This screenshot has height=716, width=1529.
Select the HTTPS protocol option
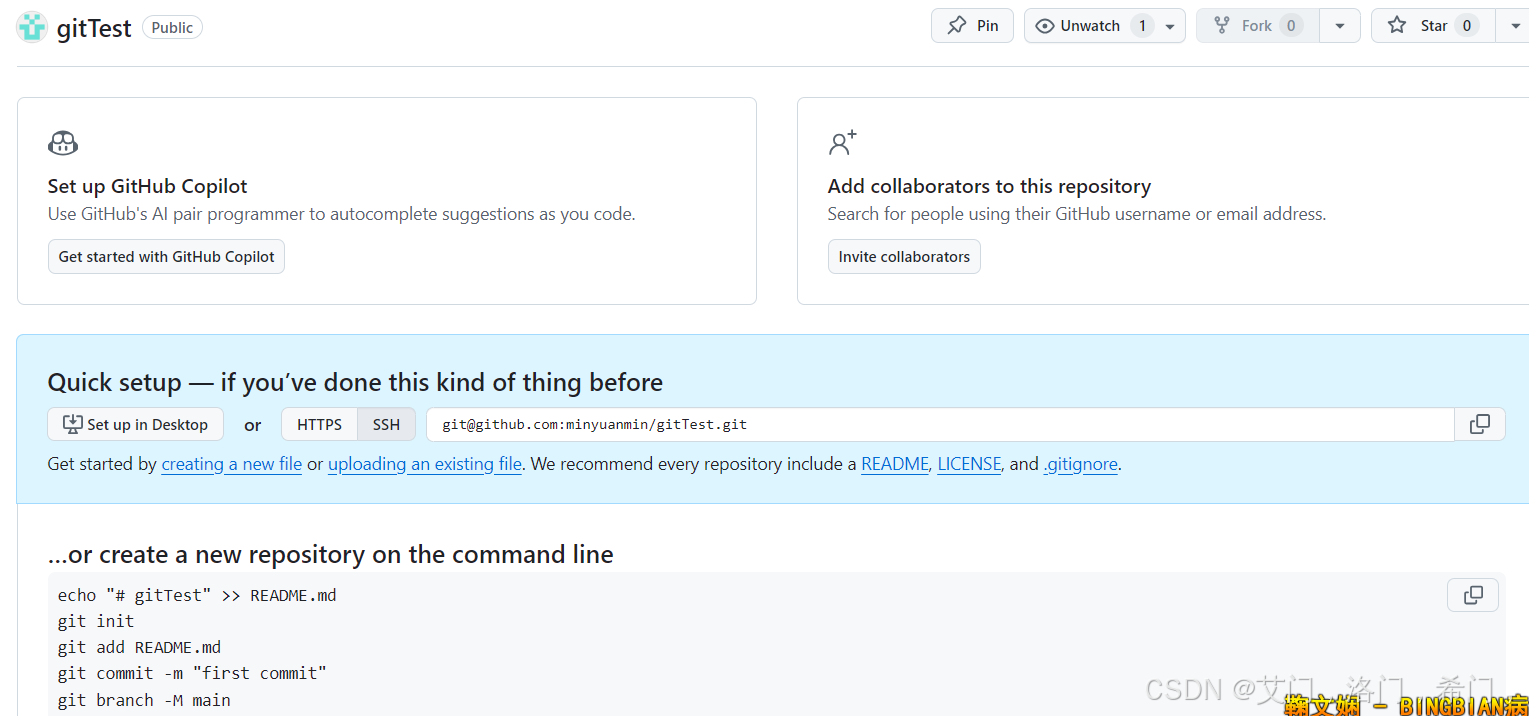[x=319, y=424]
